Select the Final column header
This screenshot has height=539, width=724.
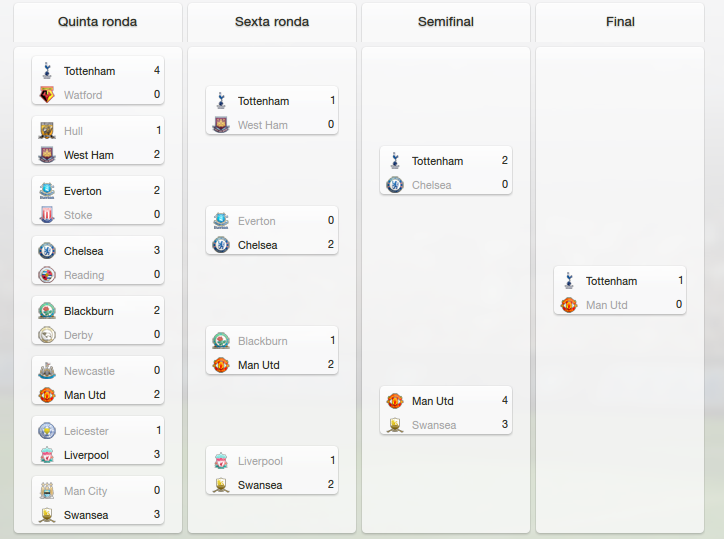[620, 22]
